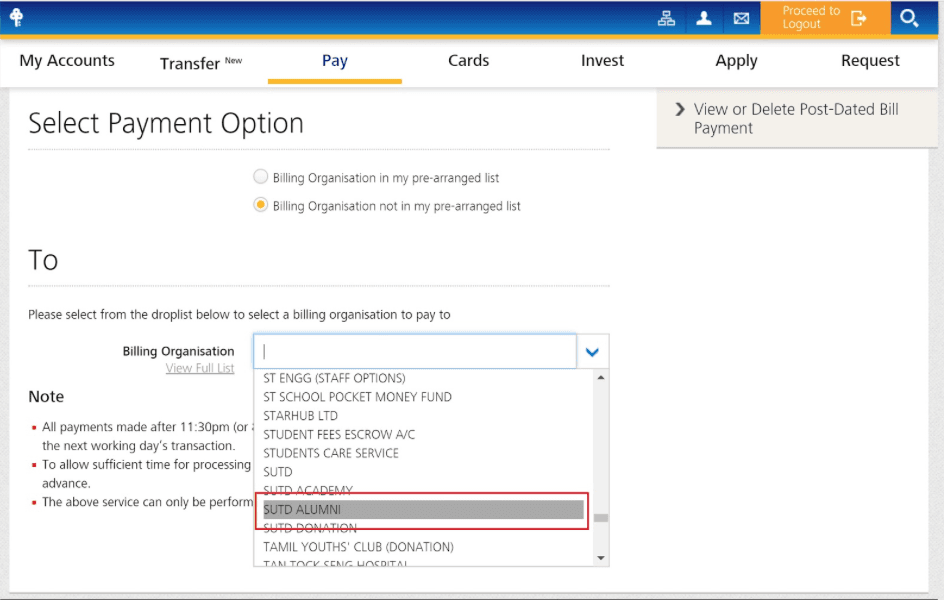
Task: Choose STUDENTS CARE SERVICE option
Action: tap(331, 453)
